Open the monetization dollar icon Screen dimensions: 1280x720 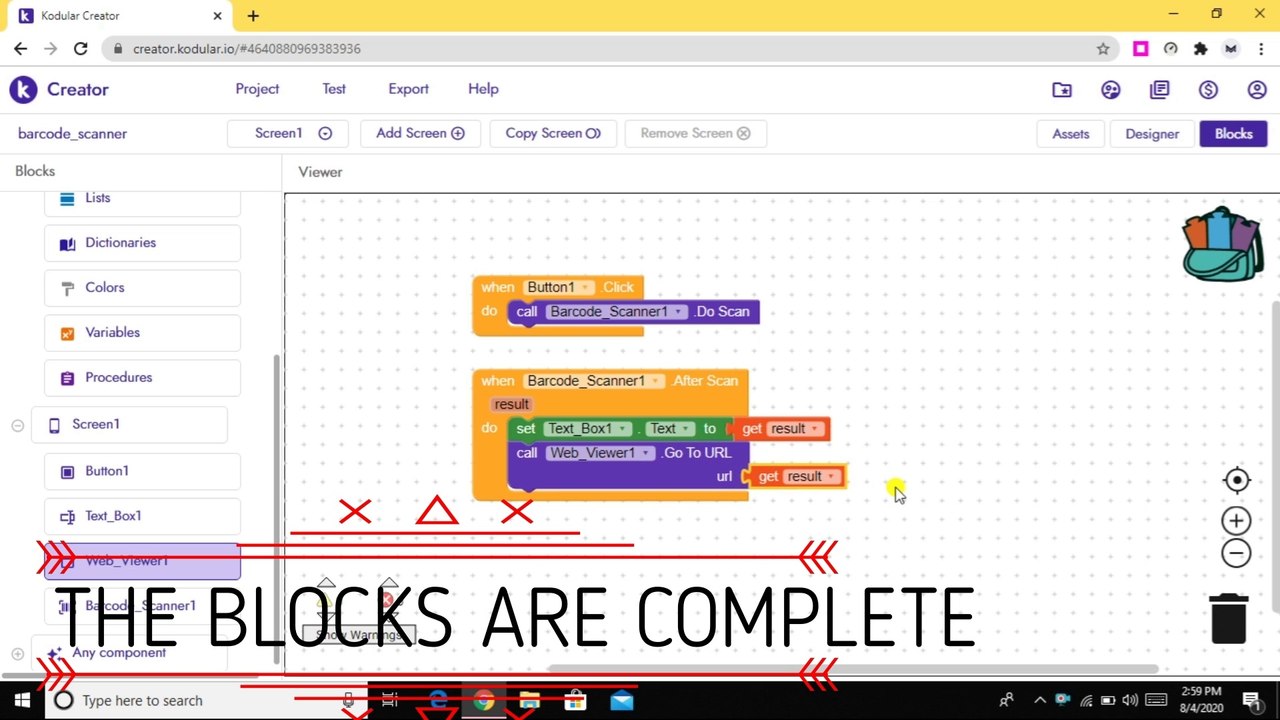[1208, 90]
